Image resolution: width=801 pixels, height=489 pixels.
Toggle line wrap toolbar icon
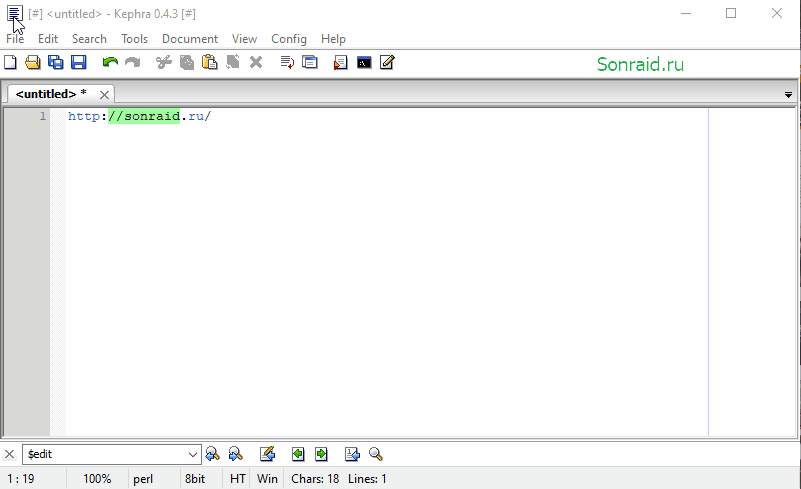287,62
